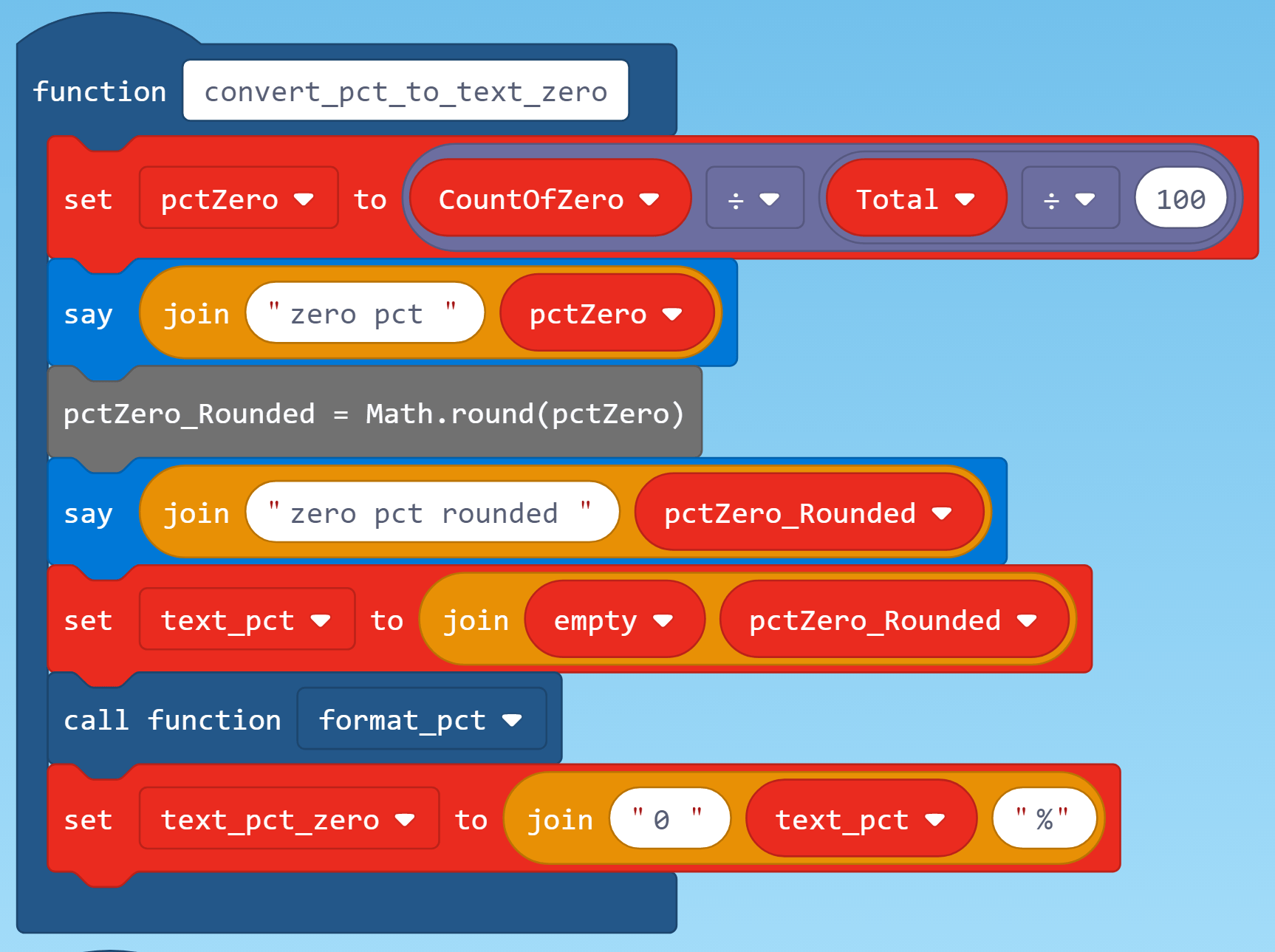
Task: Click the set keyword of the pctZero block
Action: click(x=88, y=199)
